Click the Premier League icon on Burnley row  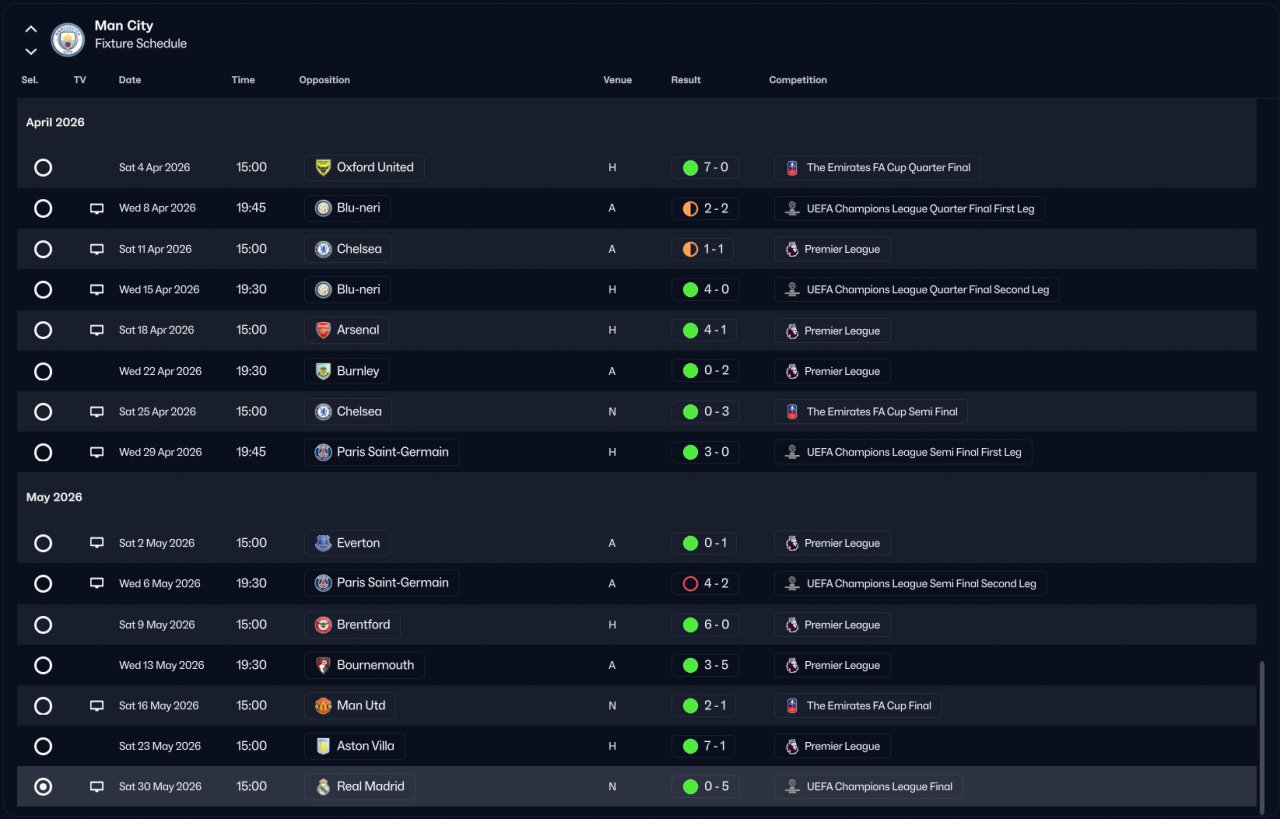tap(792, 371)
